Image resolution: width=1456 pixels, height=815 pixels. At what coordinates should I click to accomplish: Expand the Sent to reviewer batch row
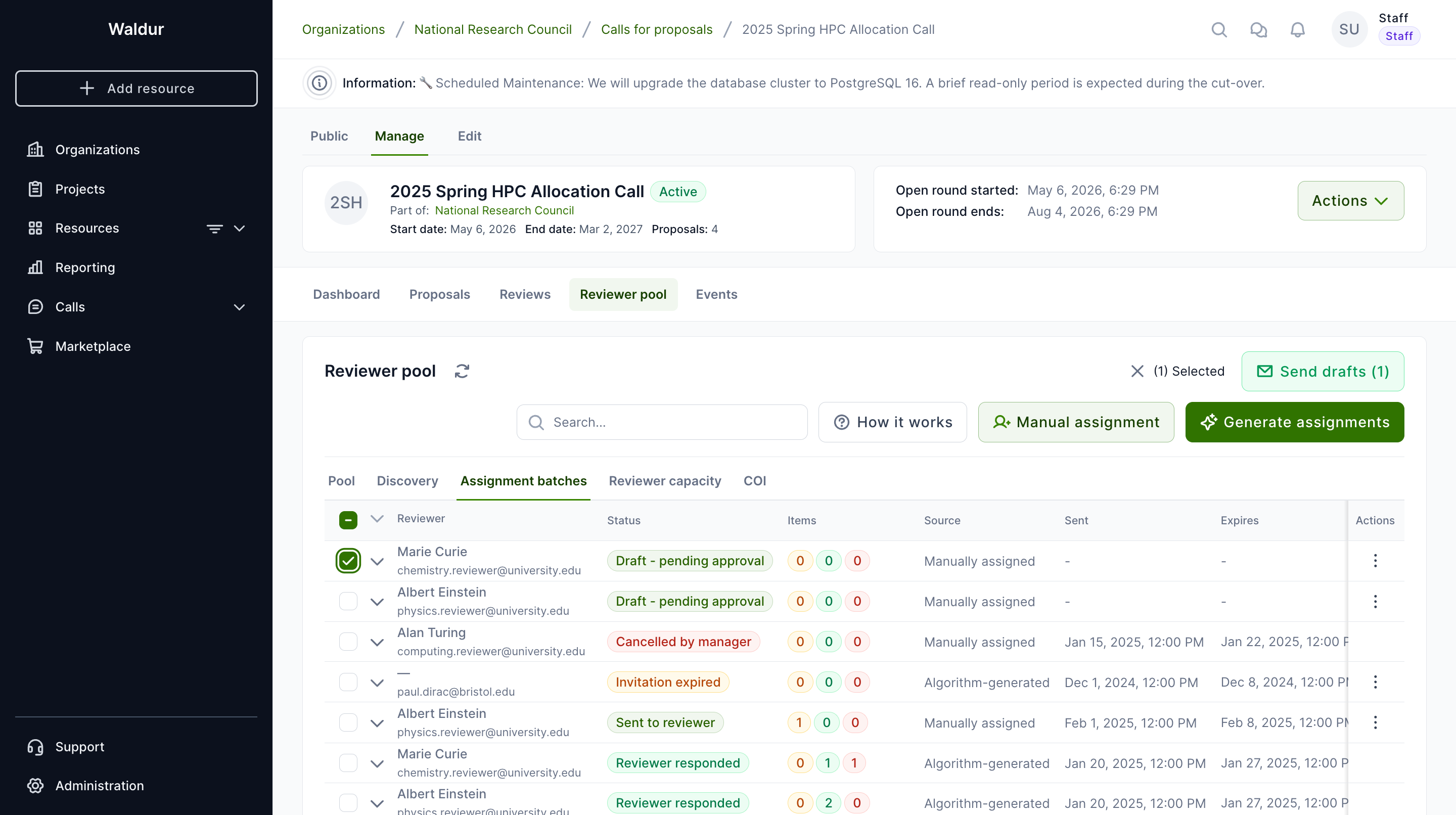[x=377, y=723]
